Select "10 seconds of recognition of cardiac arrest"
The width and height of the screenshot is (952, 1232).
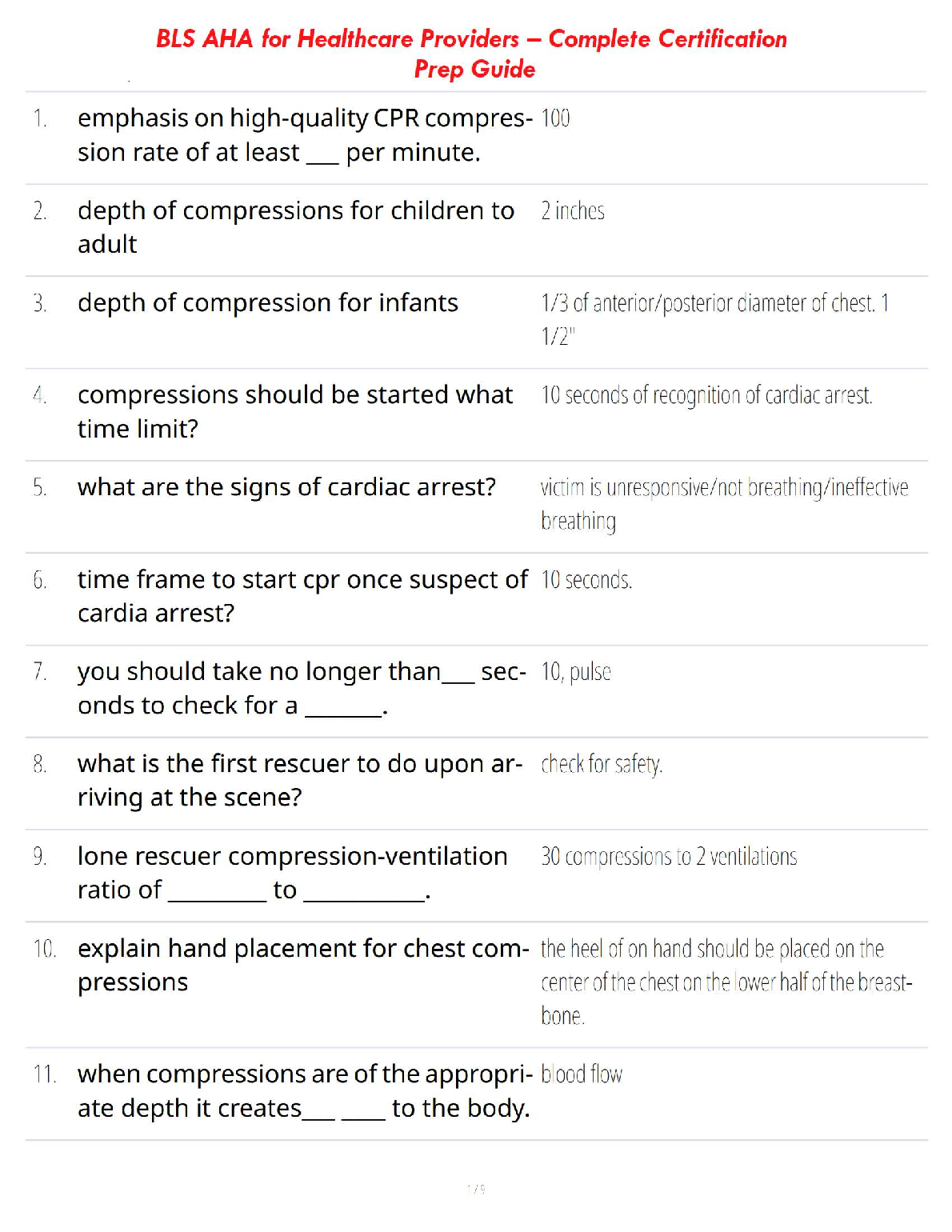pos(706,395)
